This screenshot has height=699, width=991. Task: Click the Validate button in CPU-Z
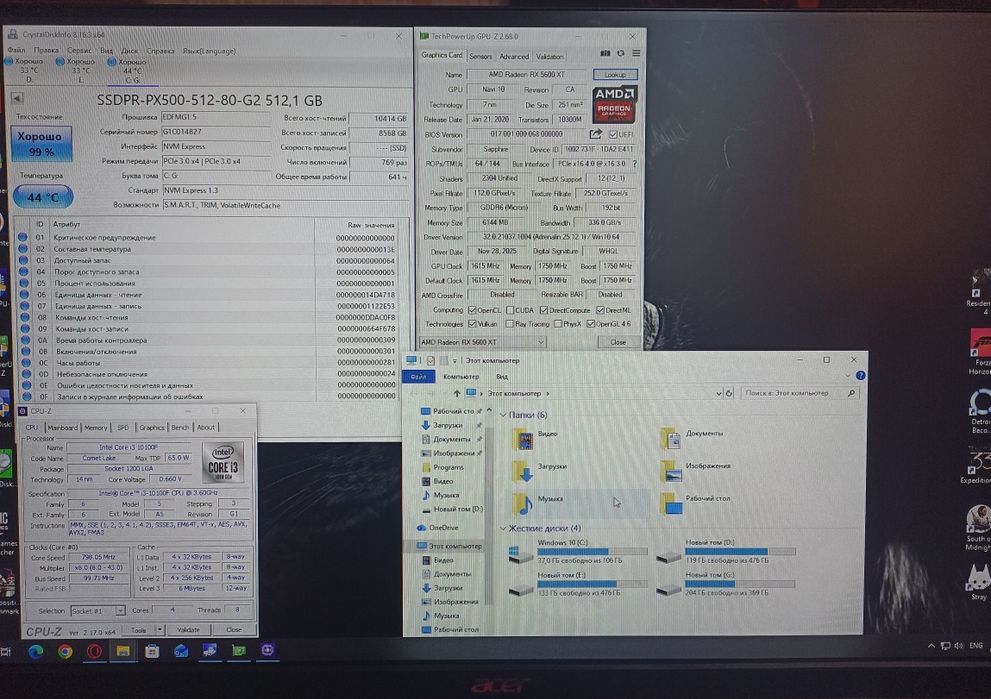[188, 629]
